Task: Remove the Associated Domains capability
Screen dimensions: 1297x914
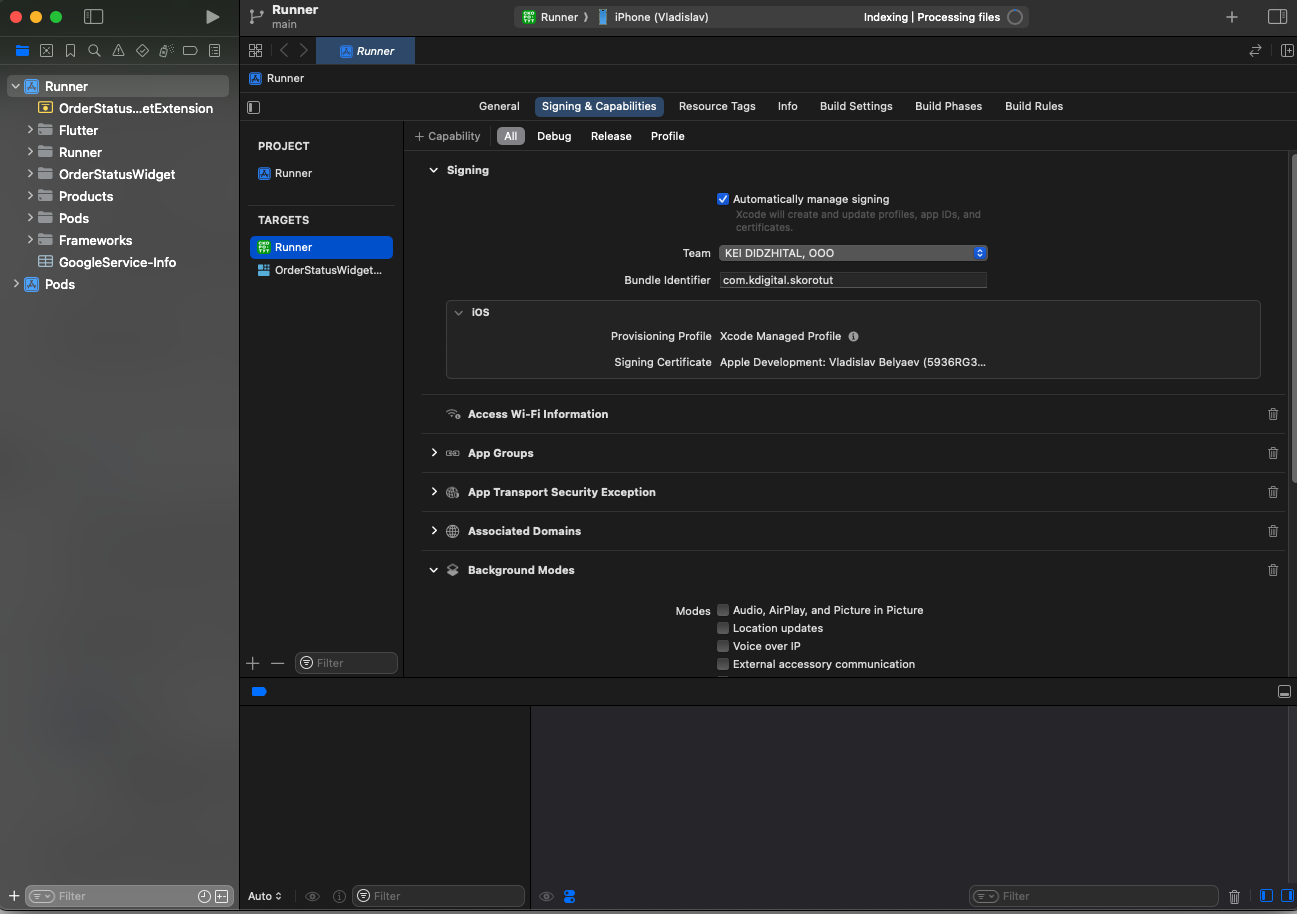Action: pos(1273,531)
